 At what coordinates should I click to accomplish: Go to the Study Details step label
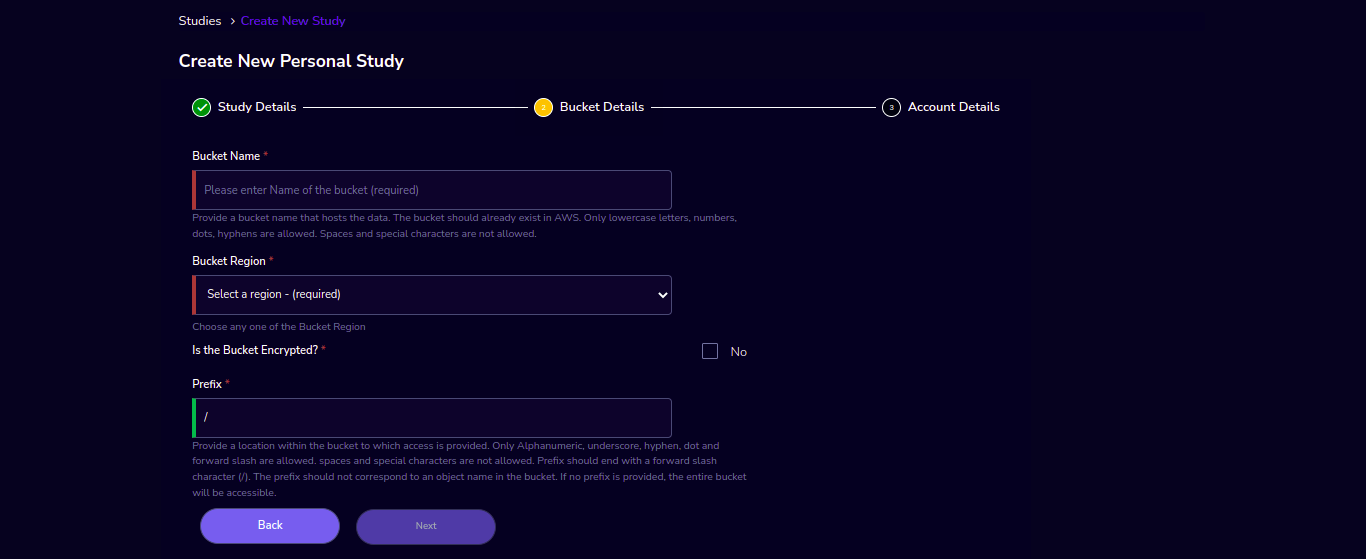[257, 107]
